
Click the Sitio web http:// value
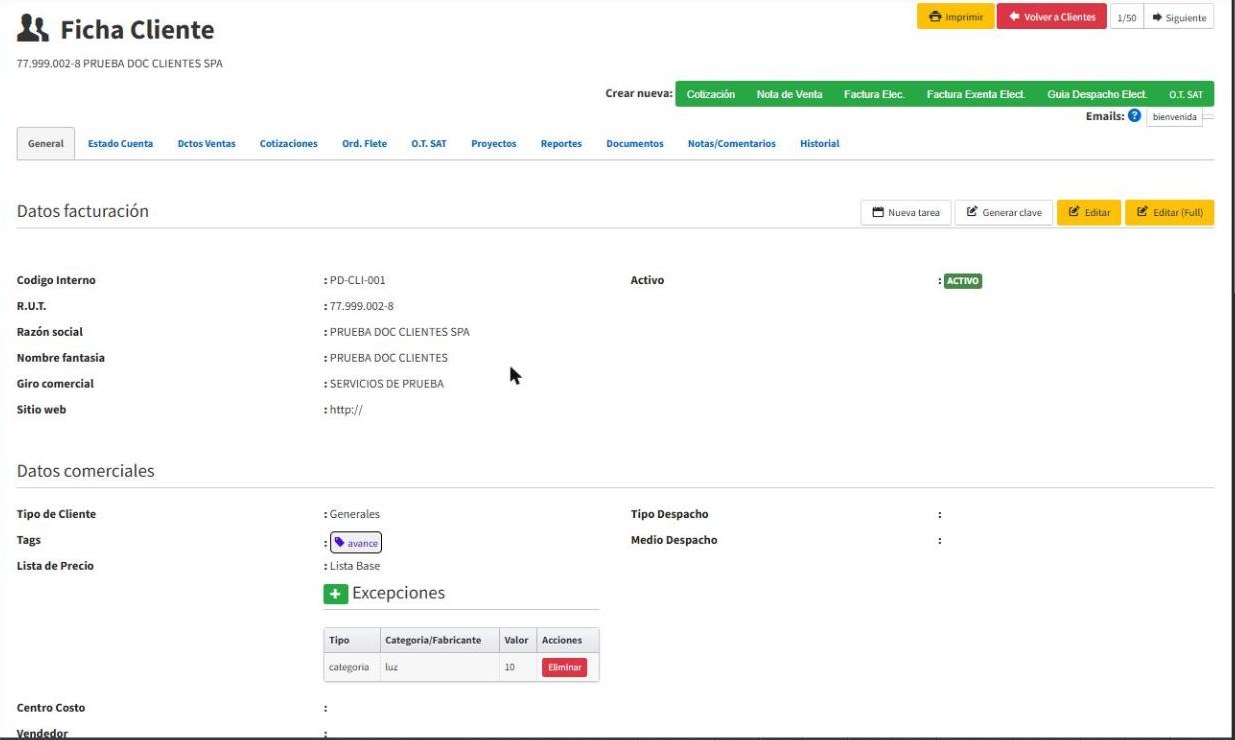tap(346, 410)
